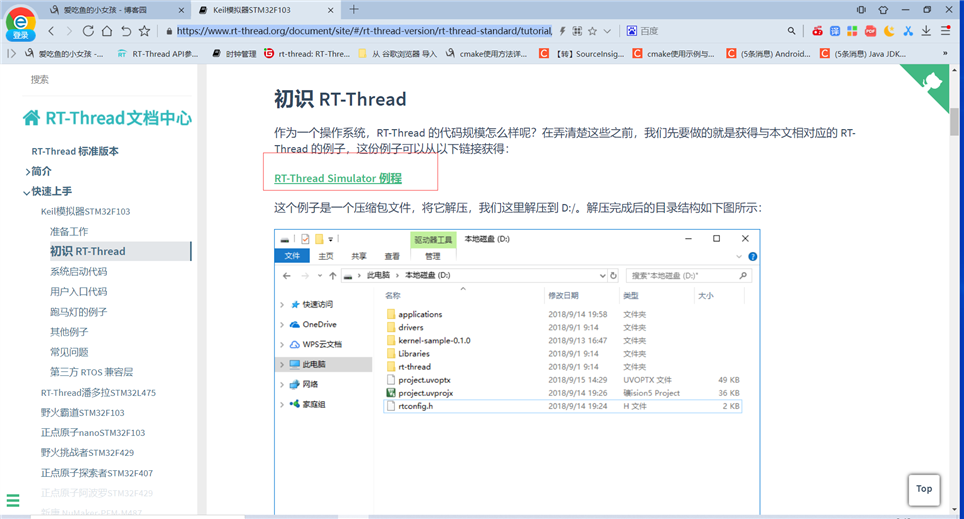This screenshot has width=964, height=519.
Task: Open the red PDF extension icon
Action: (x=871, y=31)
